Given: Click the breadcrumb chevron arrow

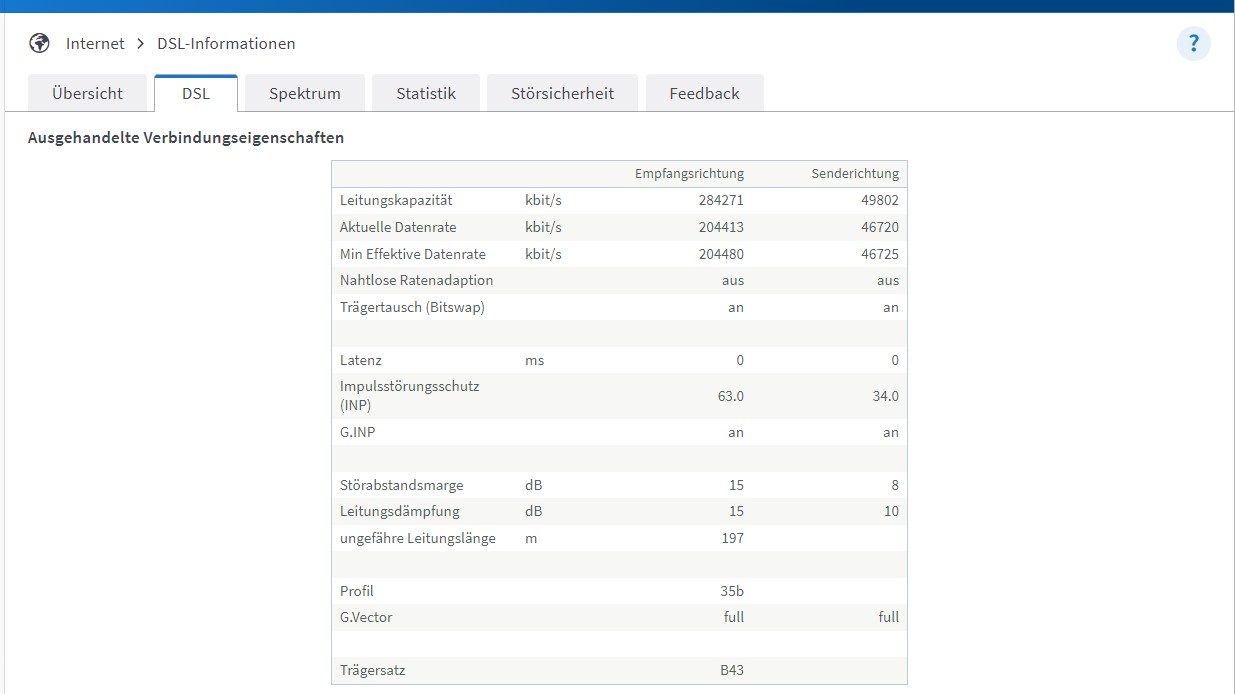Looking at the screenshot, I should coord(141,44).
